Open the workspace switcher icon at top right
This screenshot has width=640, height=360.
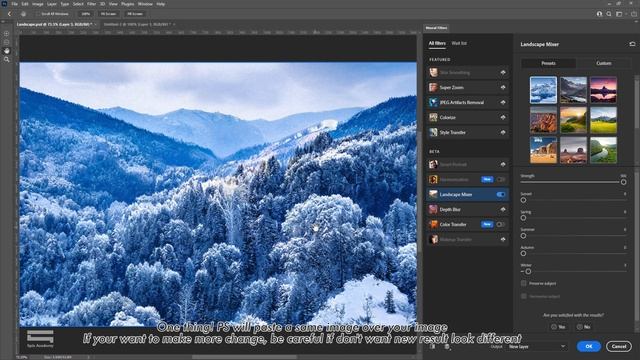coord(620,14)
